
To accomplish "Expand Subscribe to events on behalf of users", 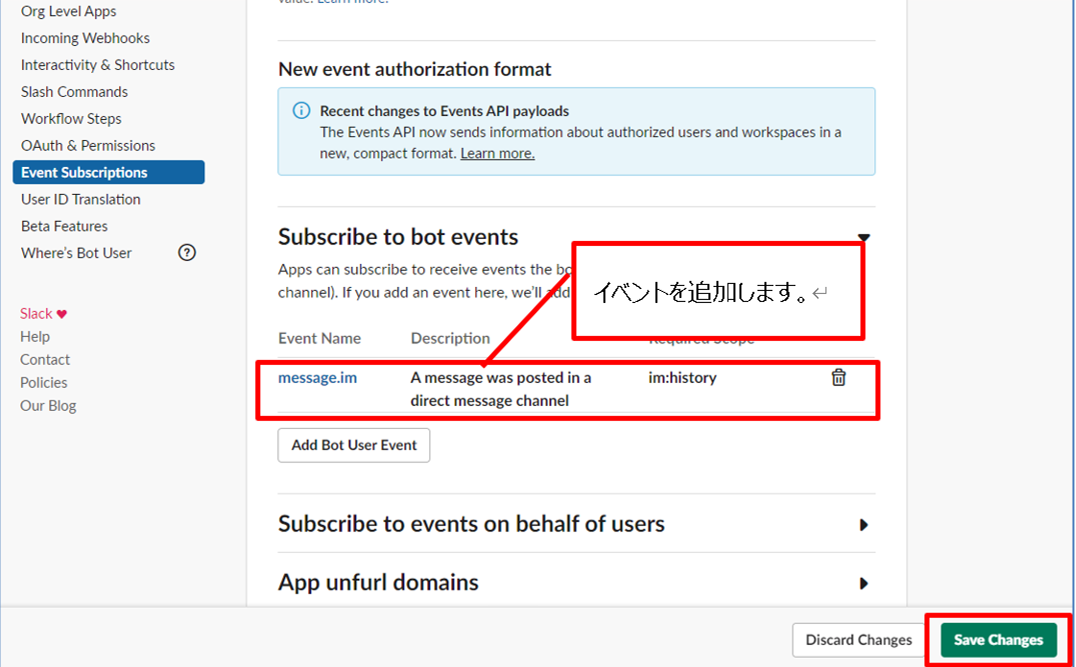I will coord(864,525).
